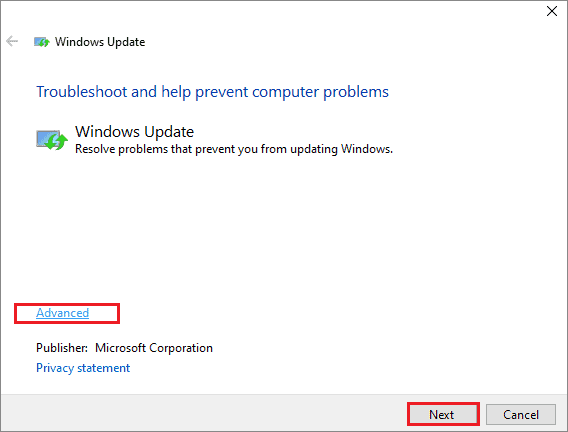Screen dimensions: 568x432
Task: Click the 'Windows Update' title bar text
Action: click(x=100, y=42)
